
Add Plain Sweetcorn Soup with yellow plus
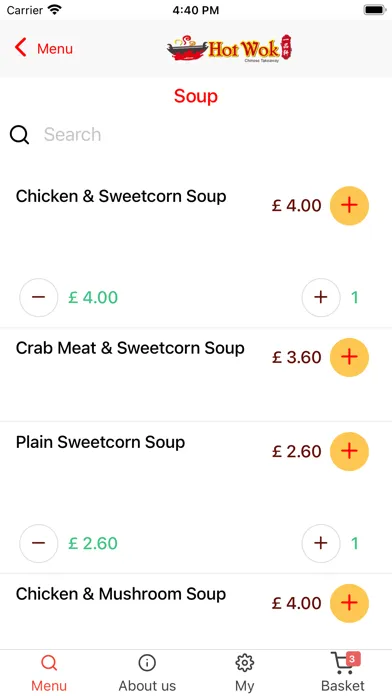[x=349, y=451]
